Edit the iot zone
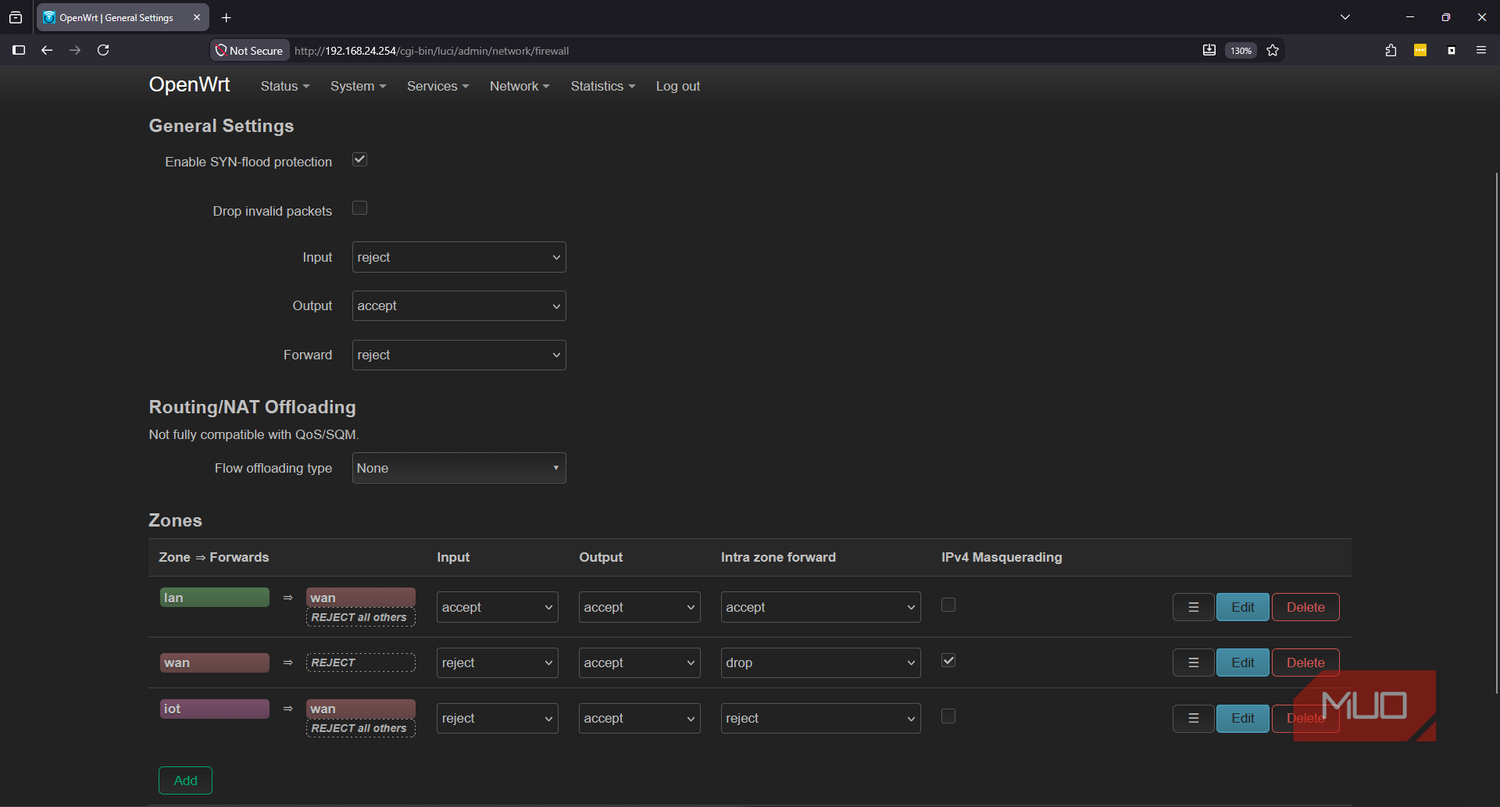 tap(1243, 718)
